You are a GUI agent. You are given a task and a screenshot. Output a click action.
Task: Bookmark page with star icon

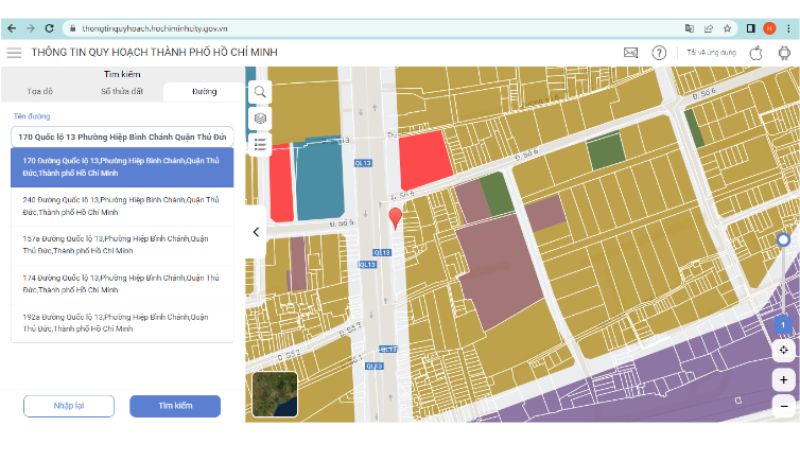pos(727,29)
